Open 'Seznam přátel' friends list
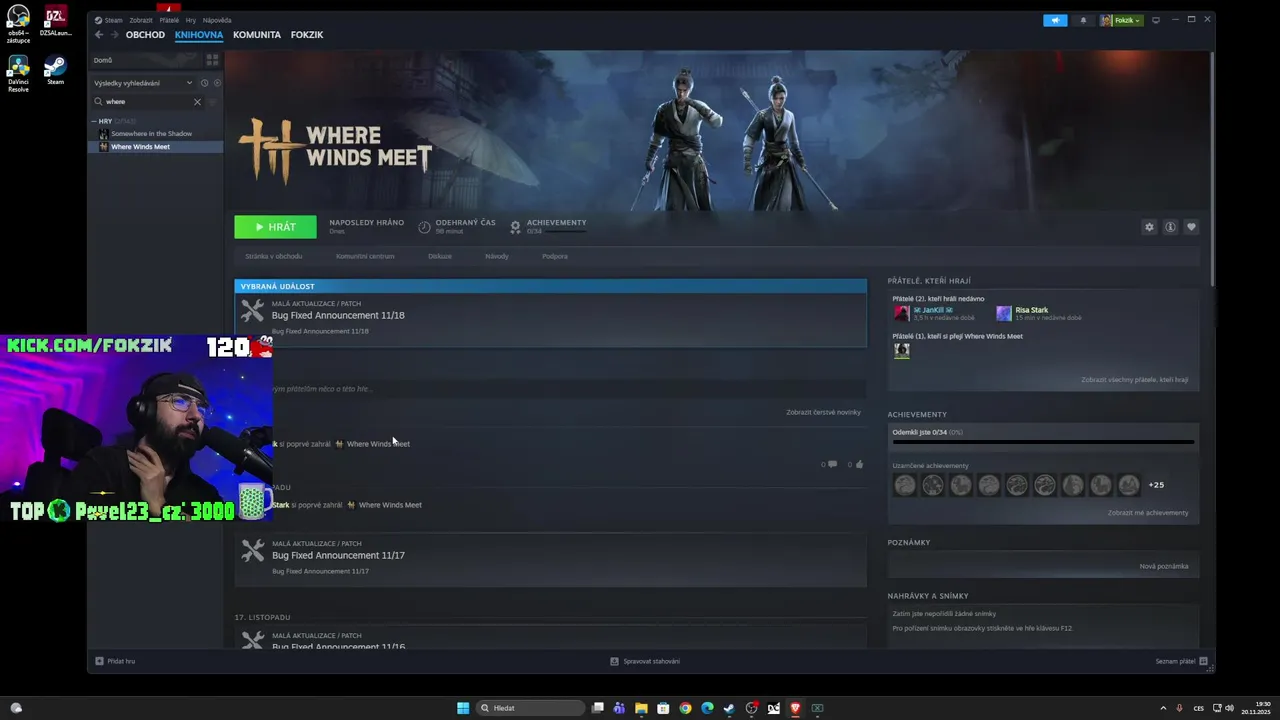 [x=1181, y=661]
